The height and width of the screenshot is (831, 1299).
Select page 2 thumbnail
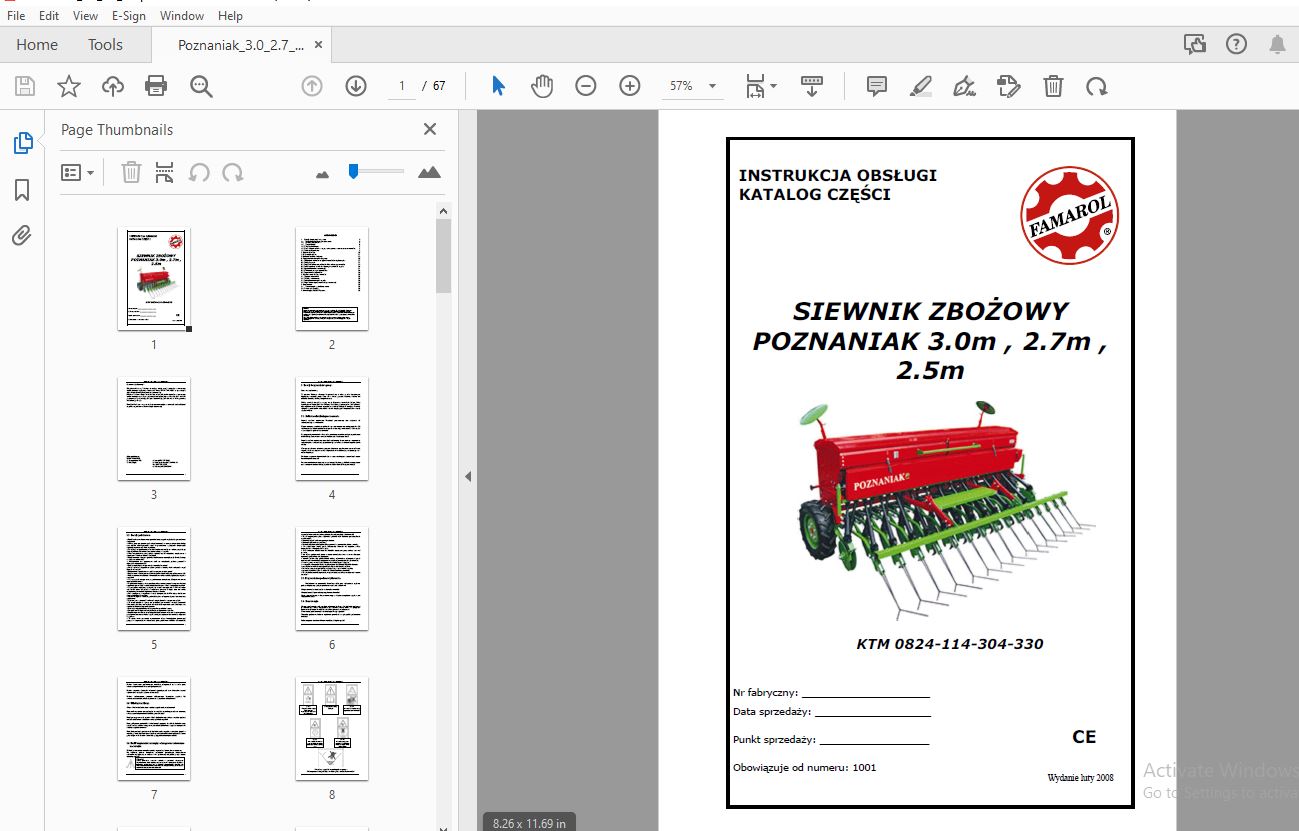pos(332,278)
